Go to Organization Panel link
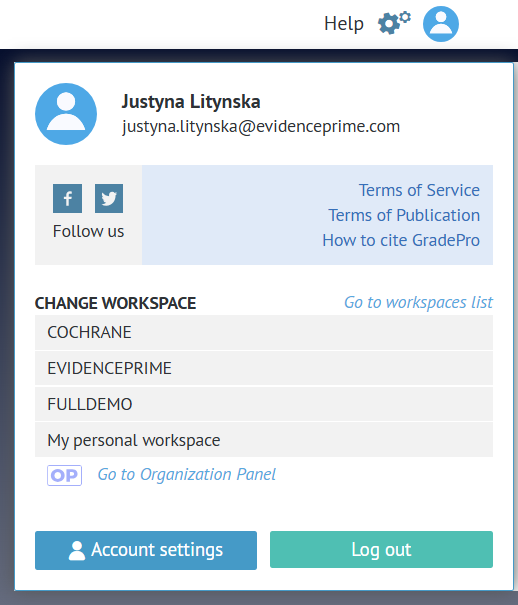The width and height of the screenshot is (518, 605). point(187,475)
